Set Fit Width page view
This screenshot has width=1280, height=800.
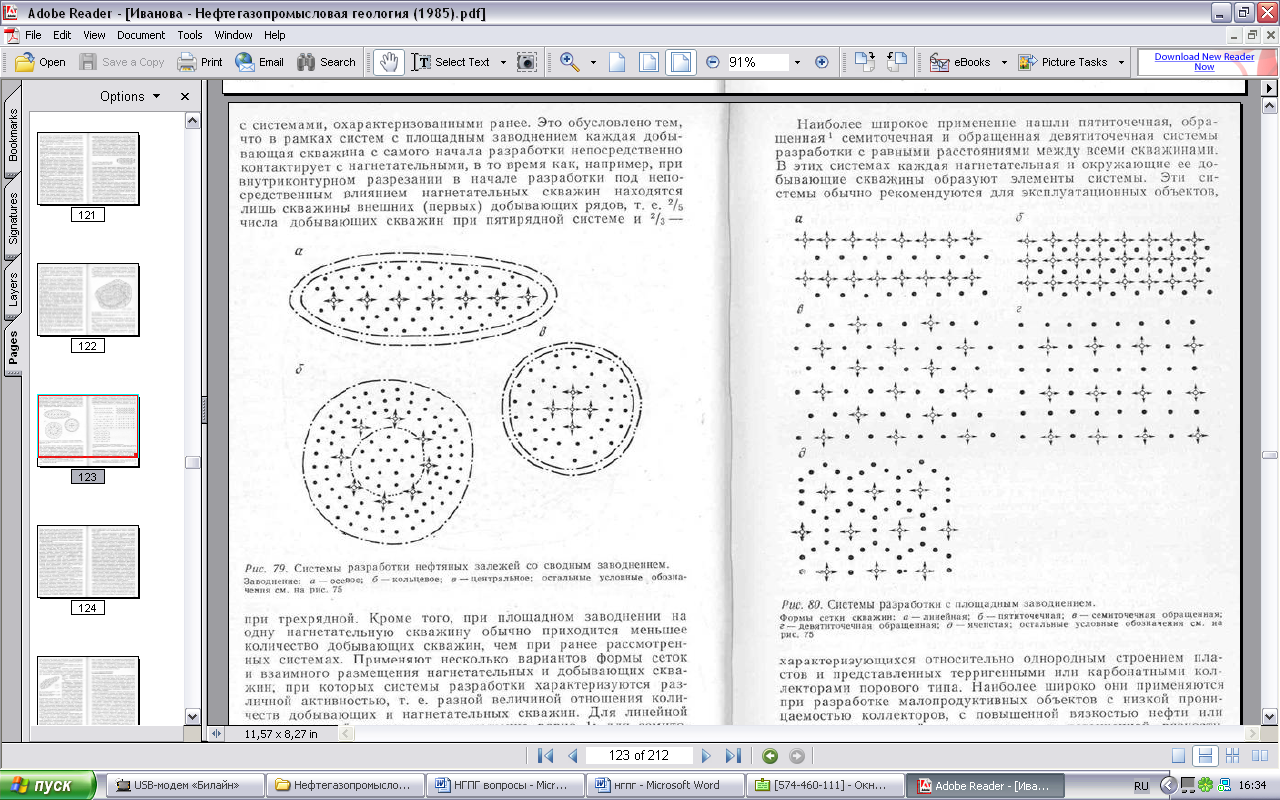coord(680,62)
